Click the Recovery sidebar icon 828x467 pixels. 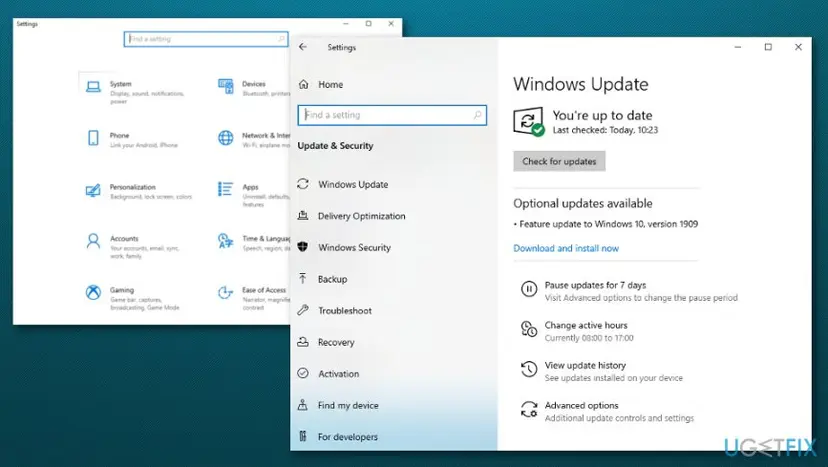[x=303, y=342]
